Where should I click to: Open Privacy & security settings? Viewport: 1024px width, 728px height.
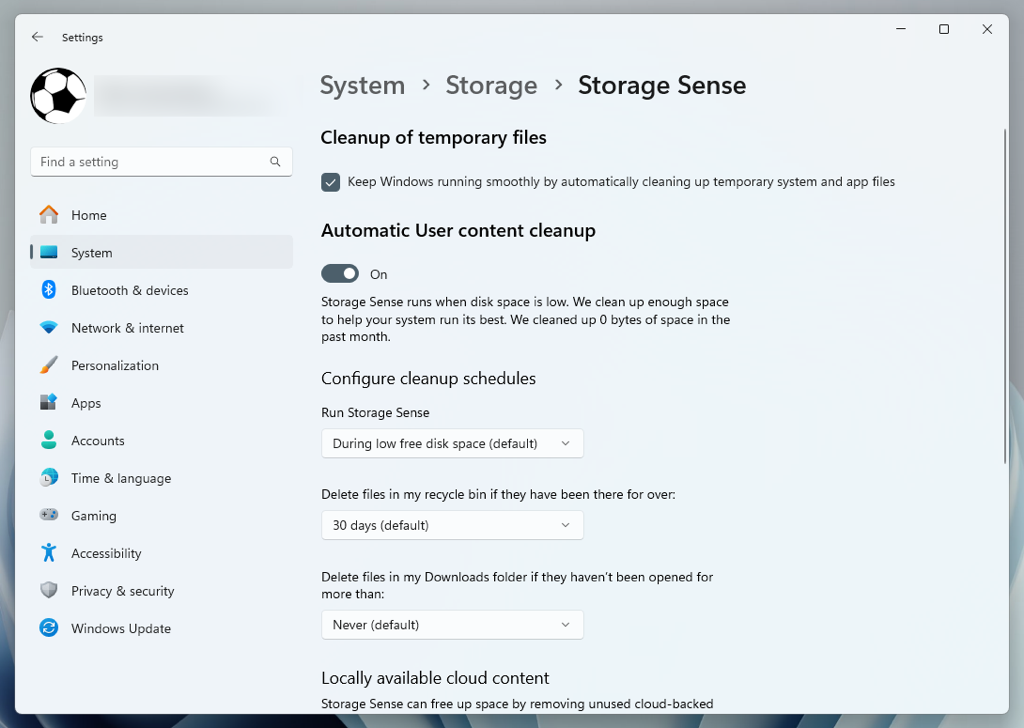[161, 590]
